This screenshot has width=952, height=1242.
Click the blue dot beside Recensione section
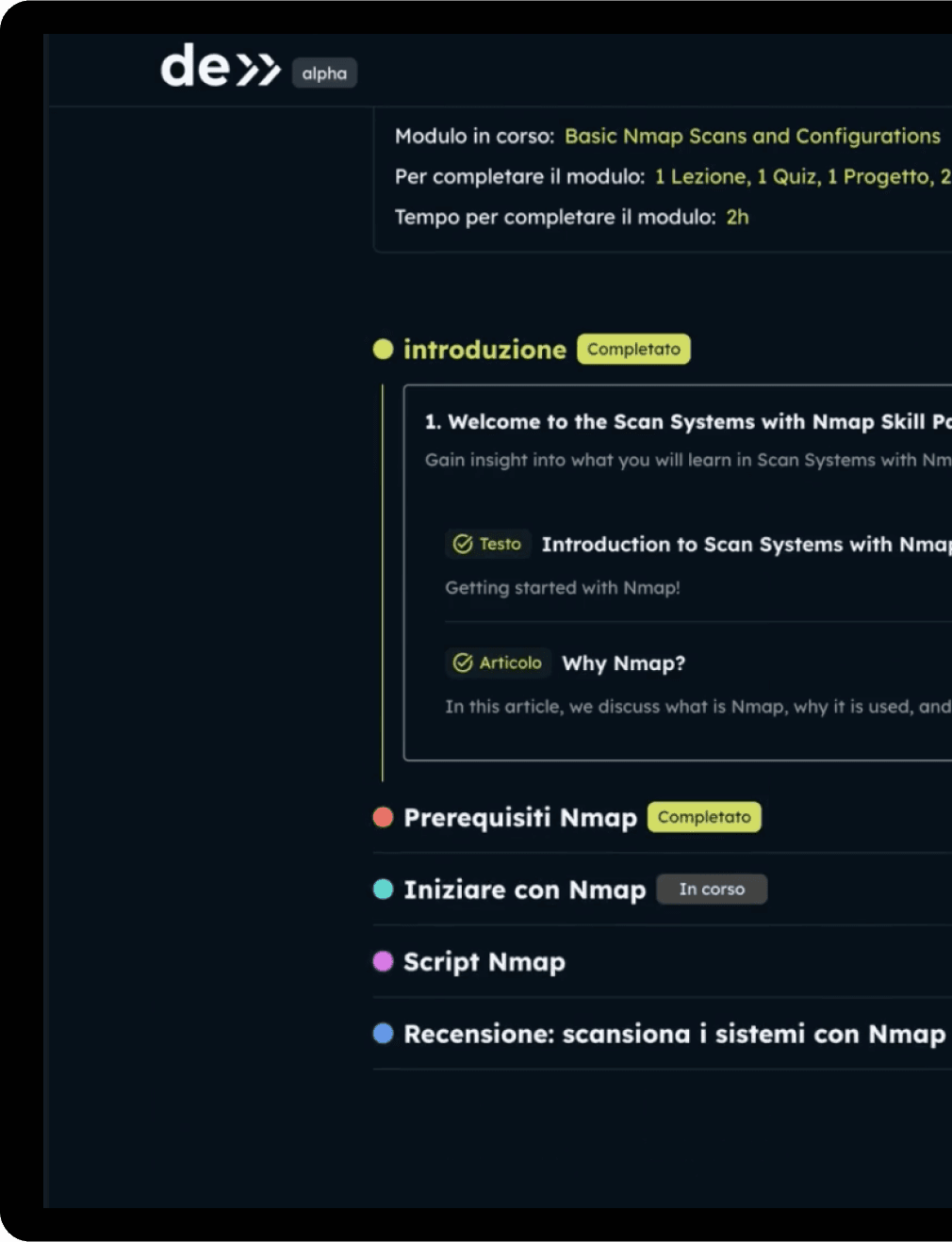point(383,1033)
